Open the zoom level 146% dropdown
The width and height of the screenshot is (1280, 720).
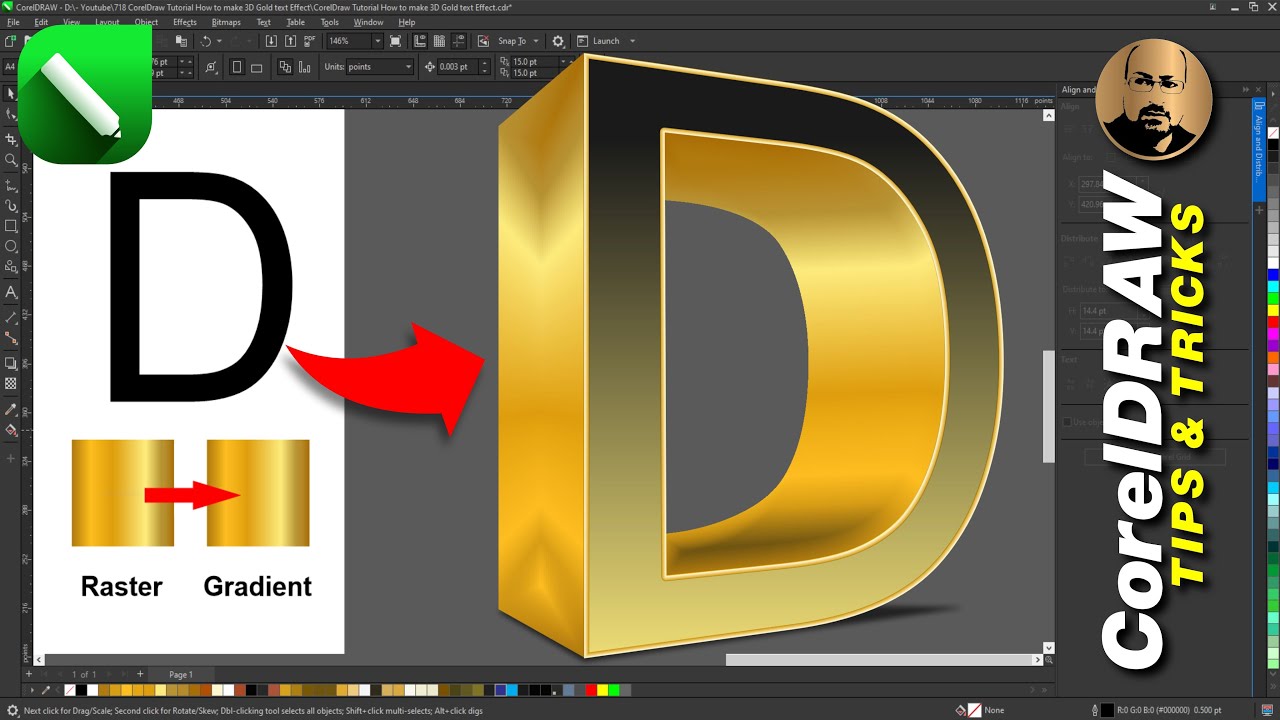pos(378,41)
